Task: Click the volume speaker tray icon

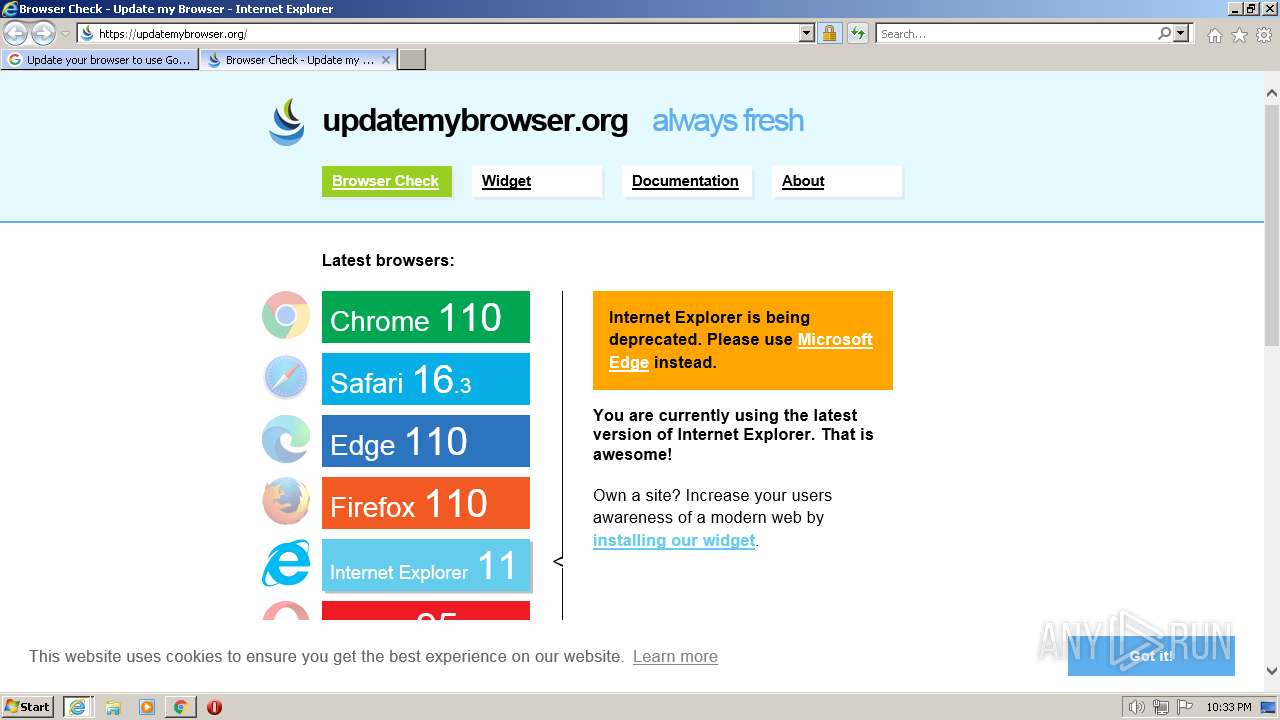Action: point(1137,707)
